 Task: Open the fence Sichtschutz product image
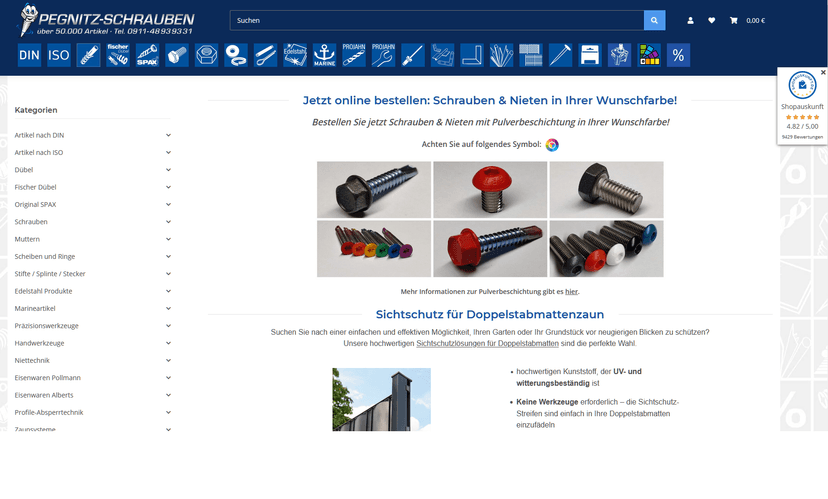coord(381,400)
